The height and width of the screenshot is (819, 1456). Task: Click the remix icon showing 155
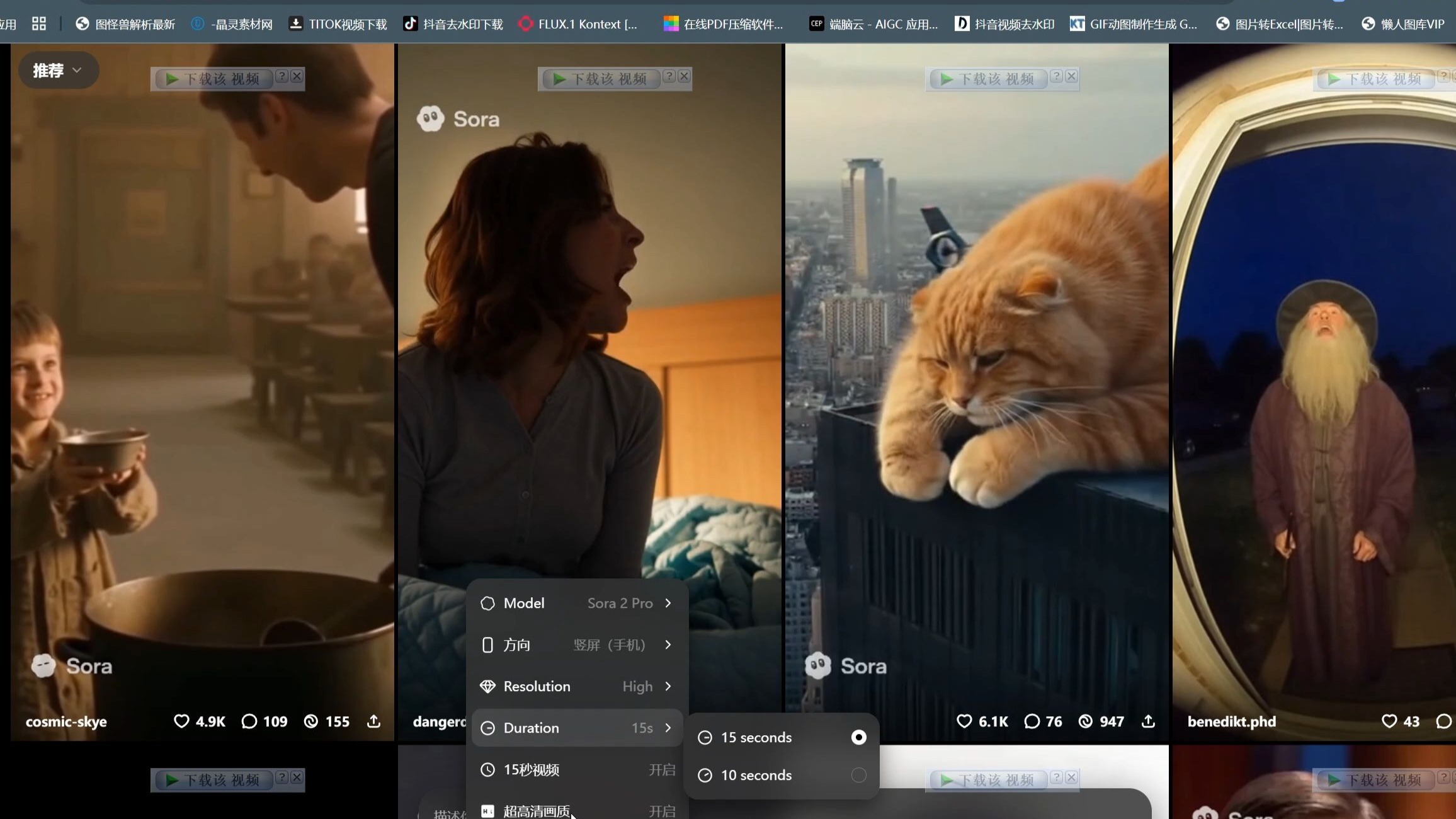pos(311,721)
